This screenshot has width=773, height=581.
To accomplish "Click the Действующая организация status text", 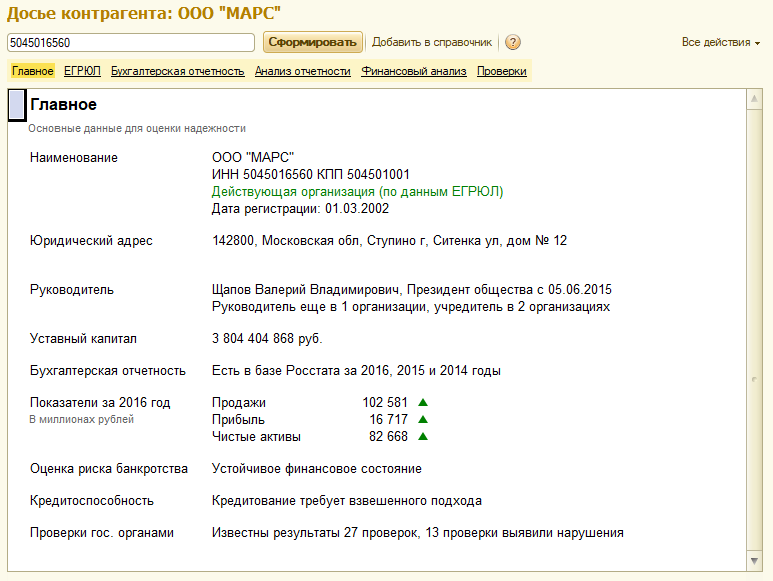I will point(357,192).
